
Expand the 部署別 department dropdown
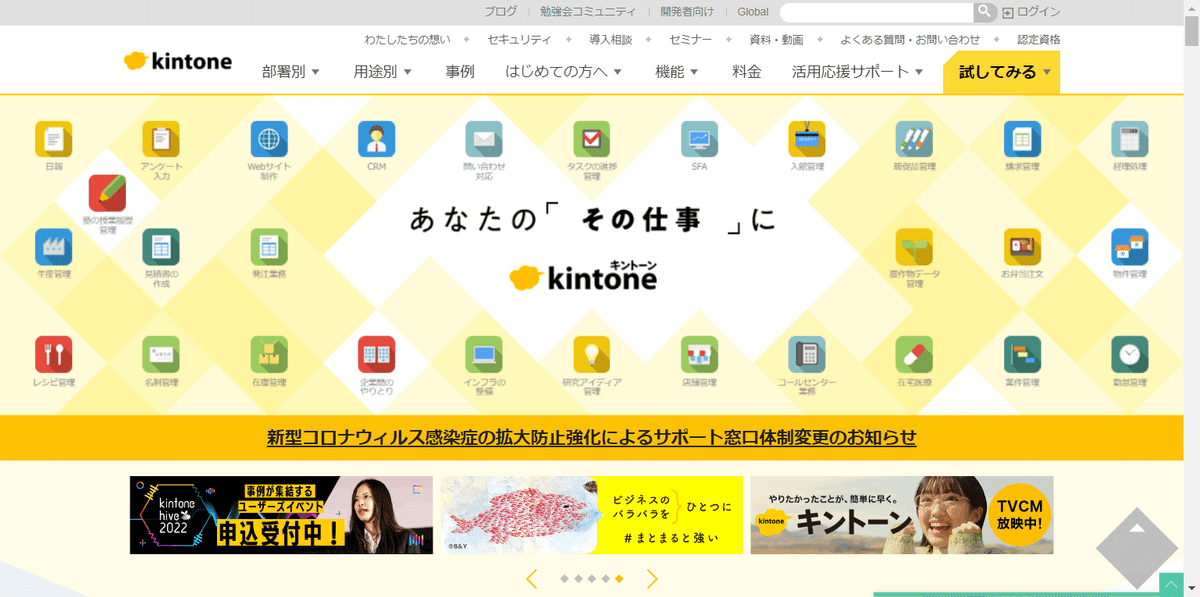coord(290,72)
